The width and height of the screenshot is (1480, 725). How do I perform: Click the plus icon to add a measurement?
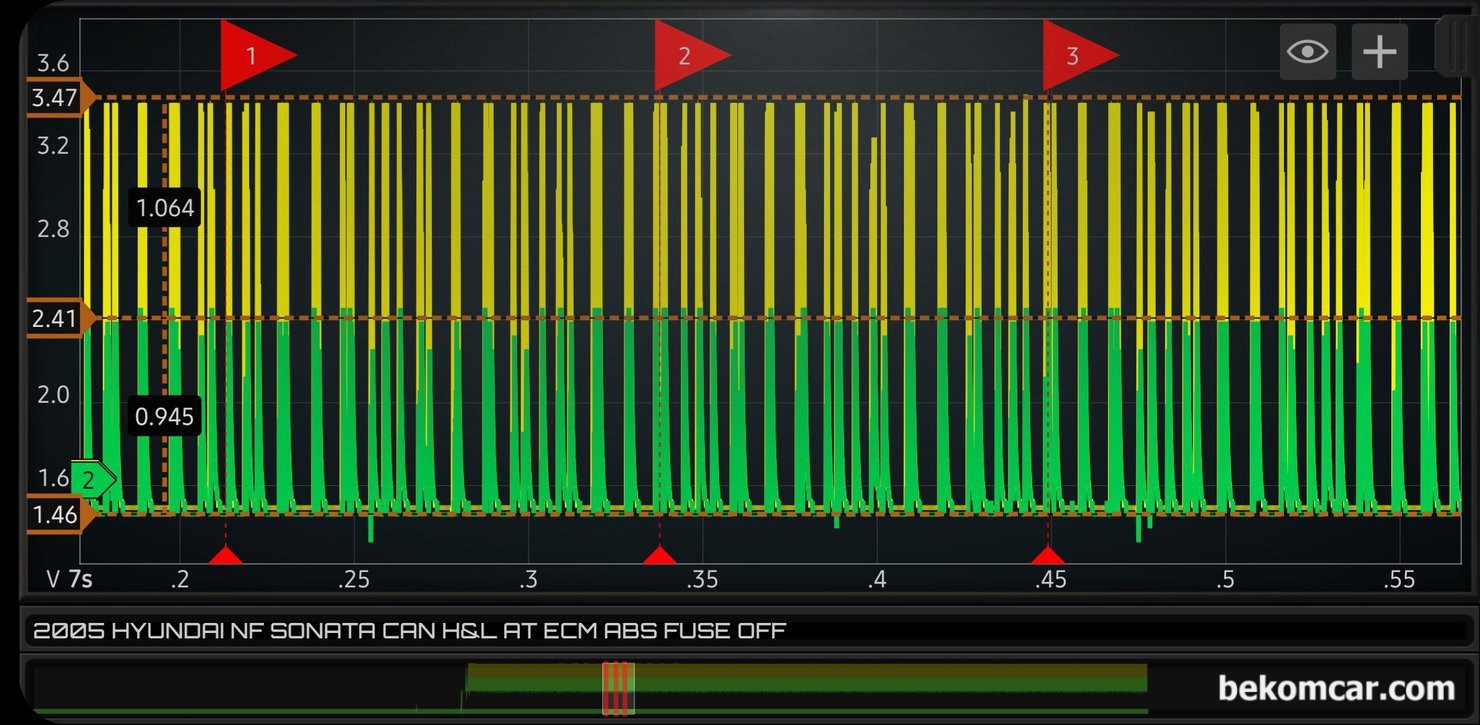tap(1380, 52)
